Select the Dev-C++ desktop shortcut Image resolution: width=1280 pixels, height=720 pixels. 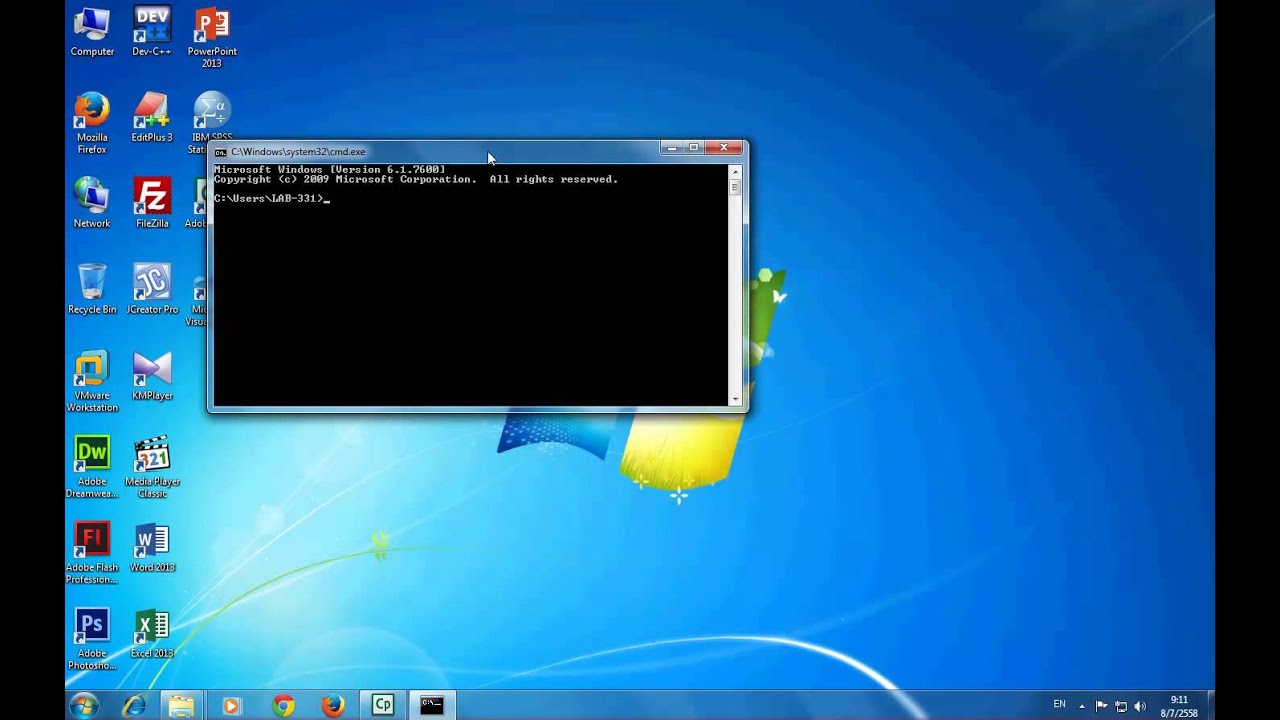click(152, 32)
